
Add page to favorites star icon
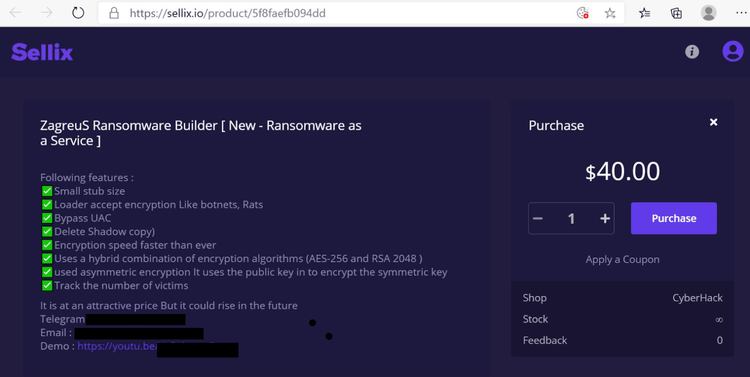610,13
